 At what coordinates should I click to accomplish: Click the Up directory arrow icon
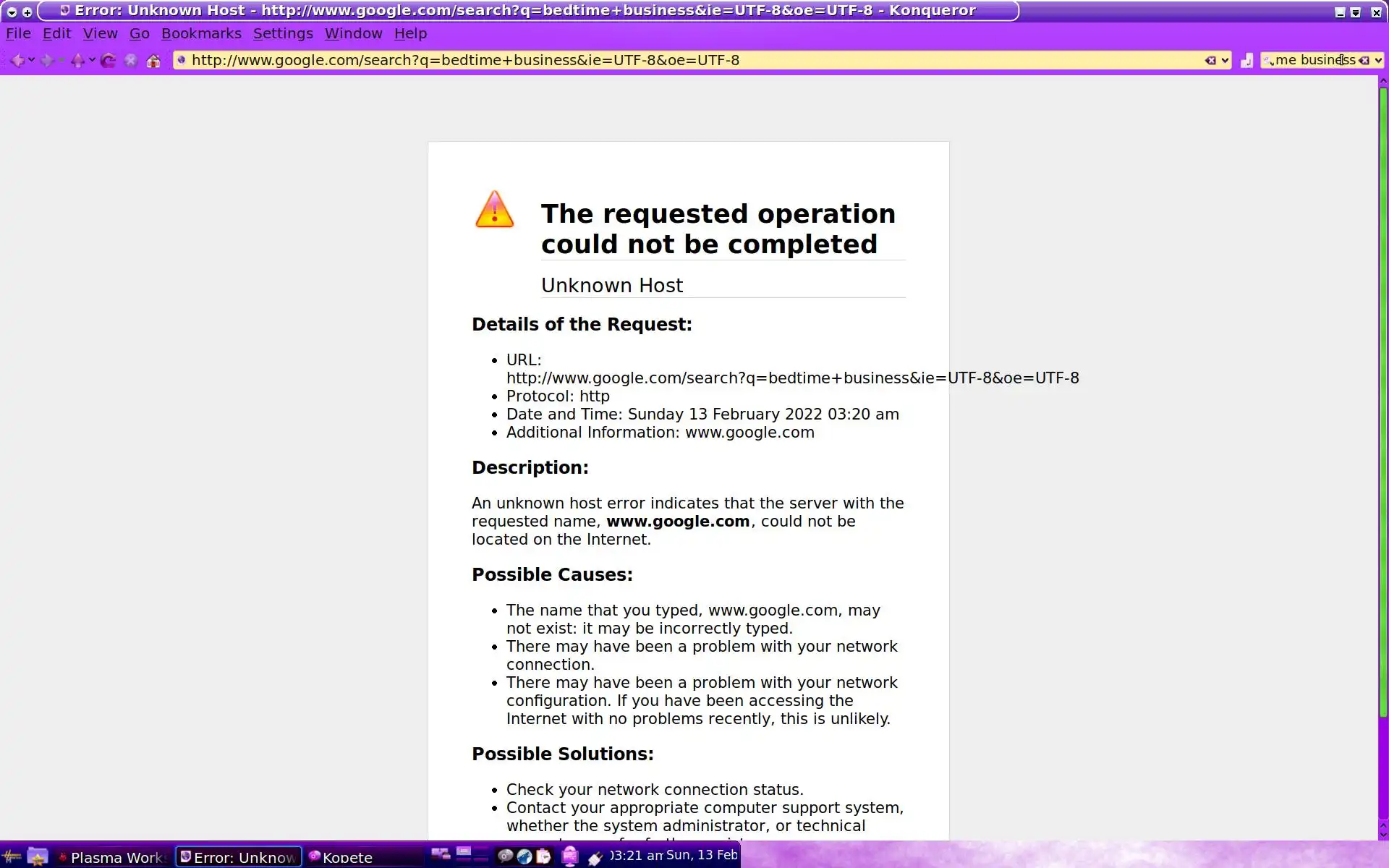(x=77, y=61)
